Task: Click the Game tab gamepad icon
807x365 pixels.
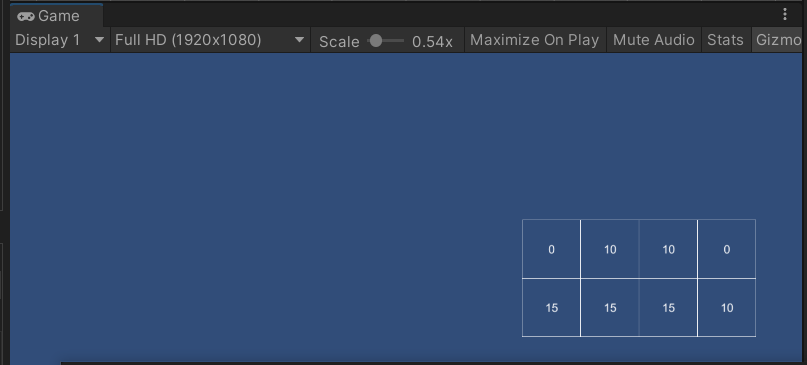Action: [x=25, y=16]
